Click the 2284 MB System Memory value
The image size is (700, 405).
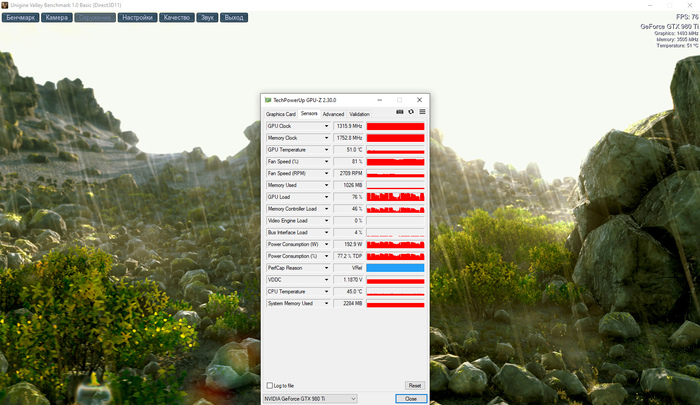349,304
